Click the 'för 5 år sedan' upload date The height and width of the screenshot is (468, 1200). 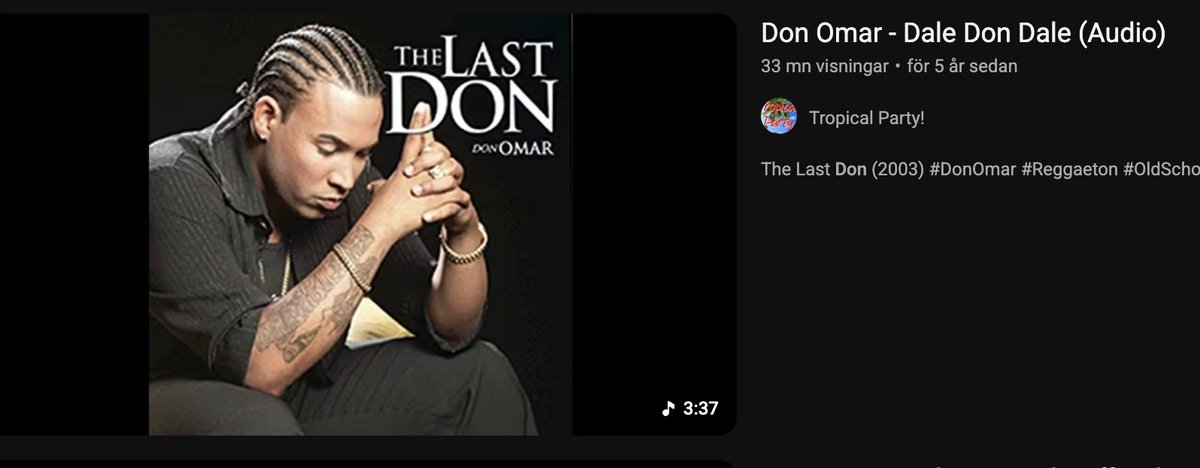pyautogui.click(x=963, y=67)
